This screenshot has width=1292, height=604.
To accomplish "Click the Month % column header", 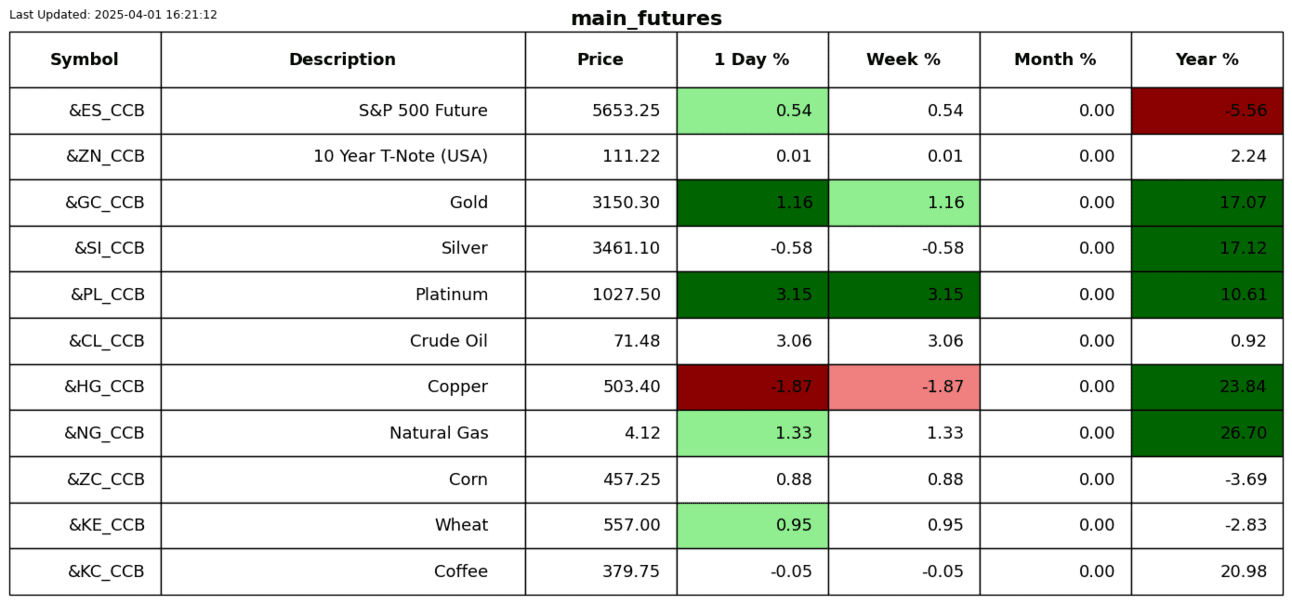I will 1055,60.
